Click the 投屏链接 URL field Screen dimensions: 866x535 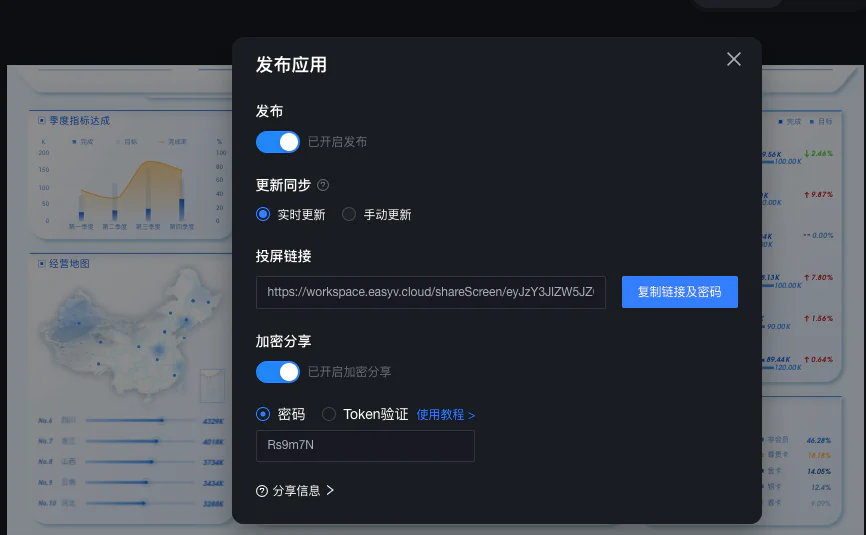click(431, 293)
